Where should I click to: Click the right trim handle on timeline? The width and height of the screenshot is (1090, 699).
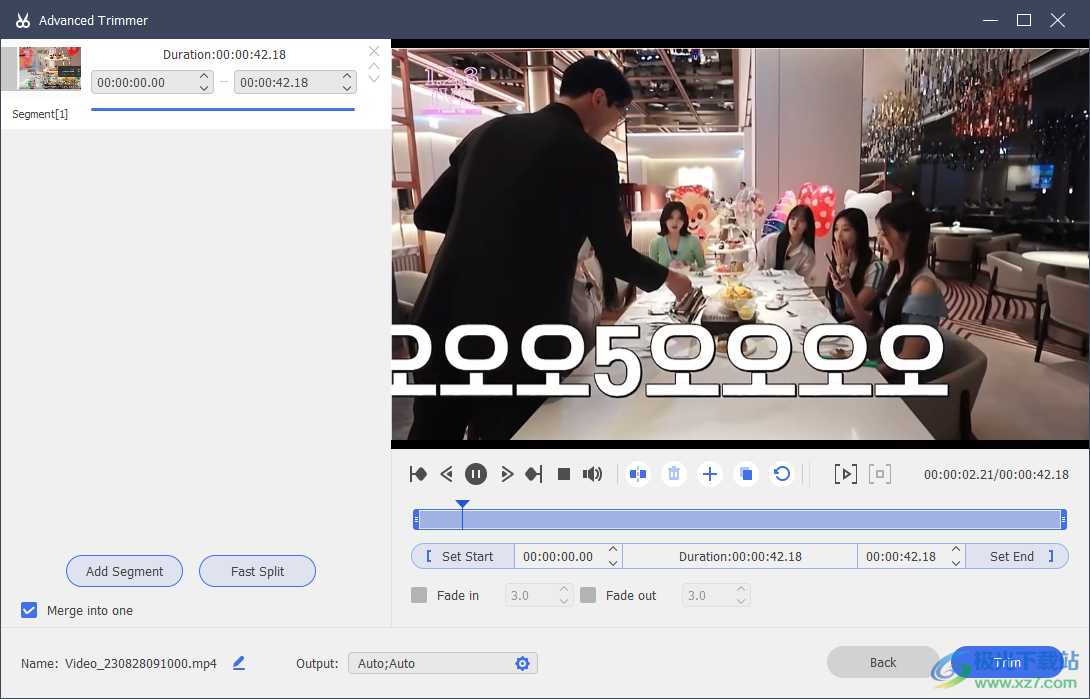click(1064, 519)
